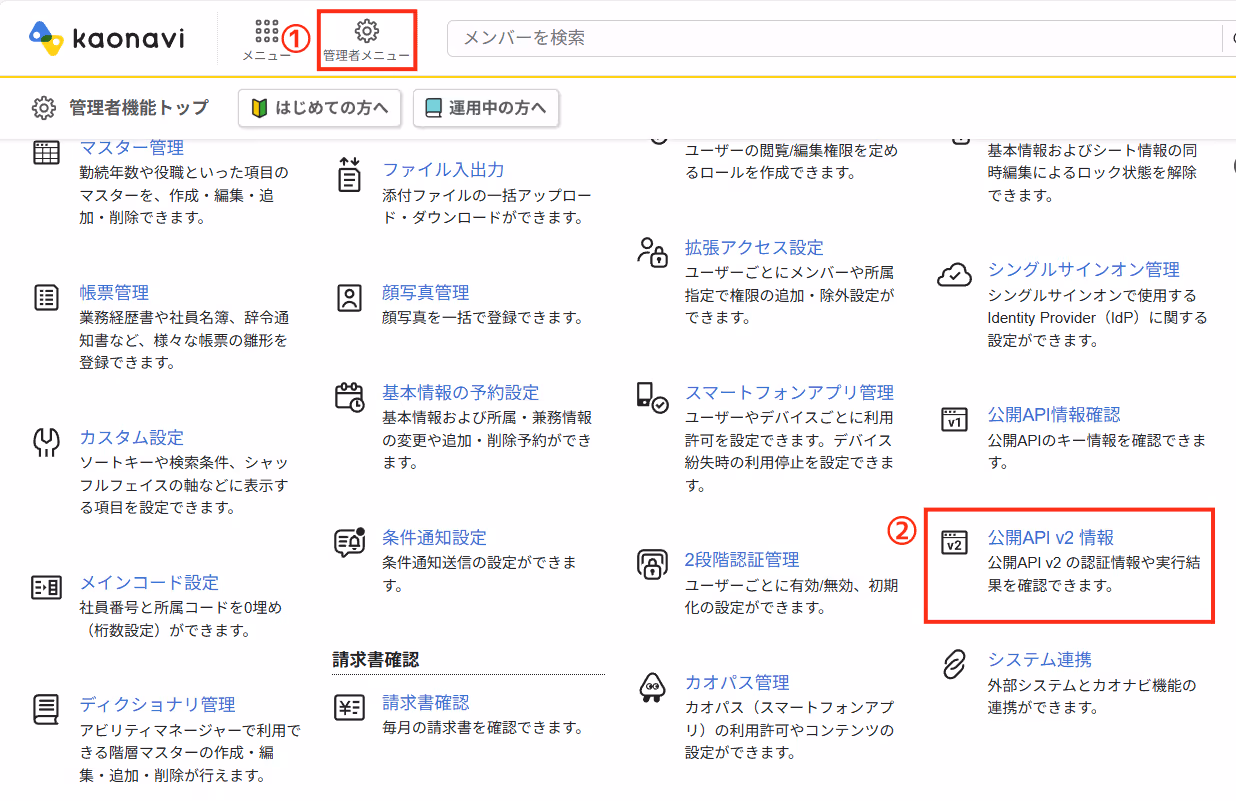Image resolution: width=1236 pixels, height=801 pixels.
Task: Open the 基本情報の予約設定 link
Action: click(x=461, y=393)
